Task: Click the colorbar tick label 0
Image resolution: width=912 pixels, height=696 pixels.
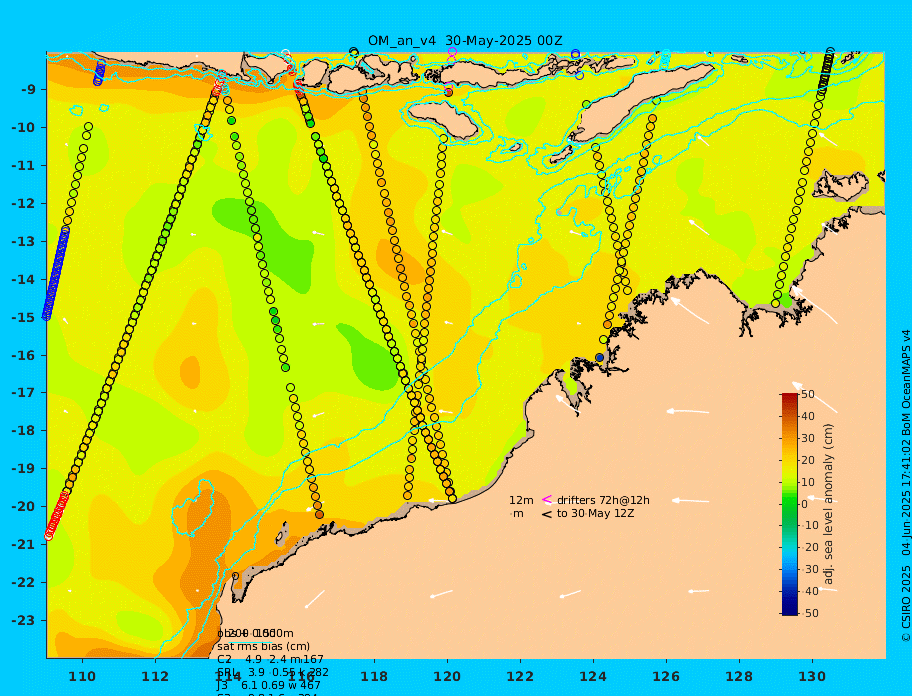Action: point(804,504)
